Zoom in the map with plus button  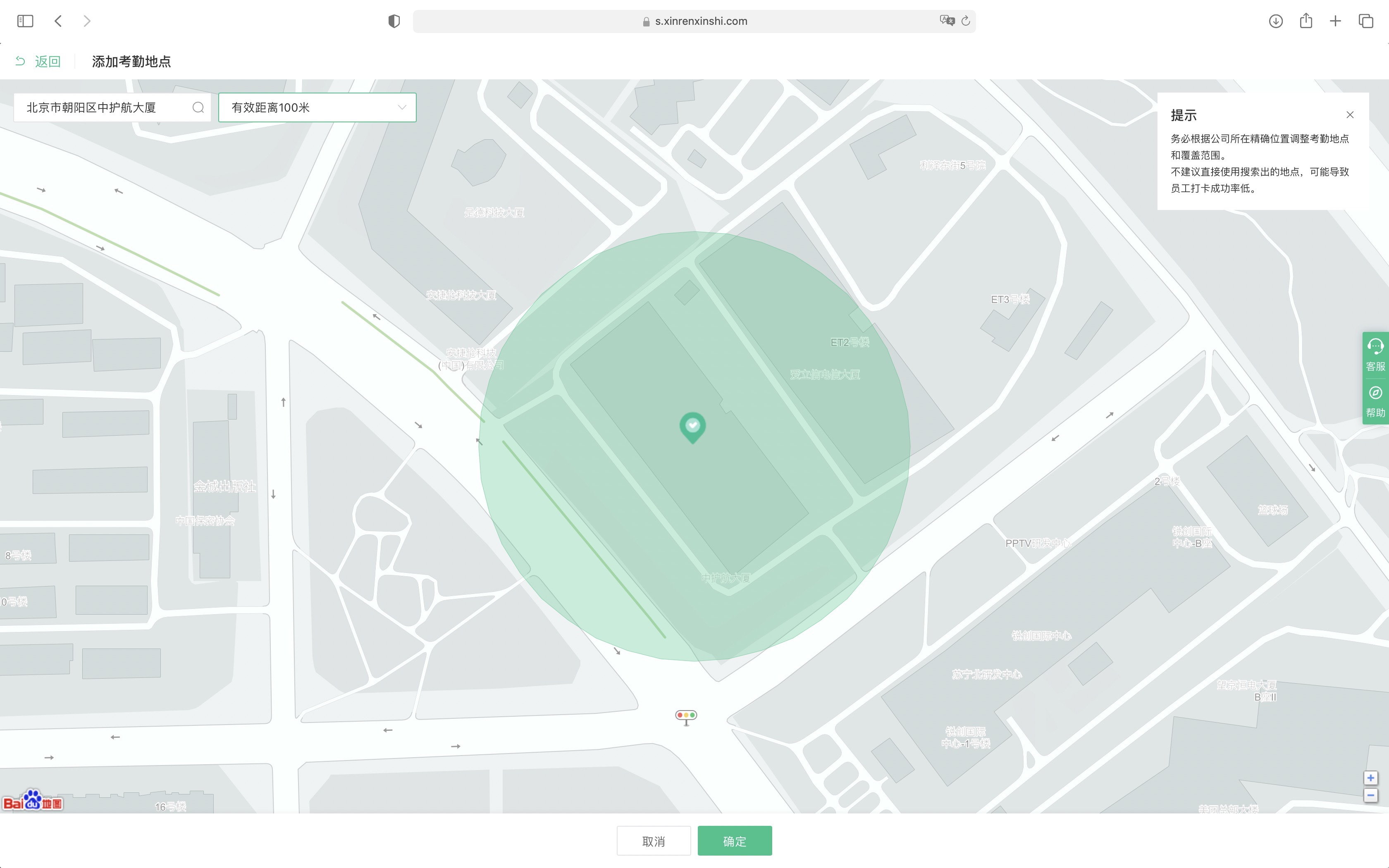click(1370, 778)
